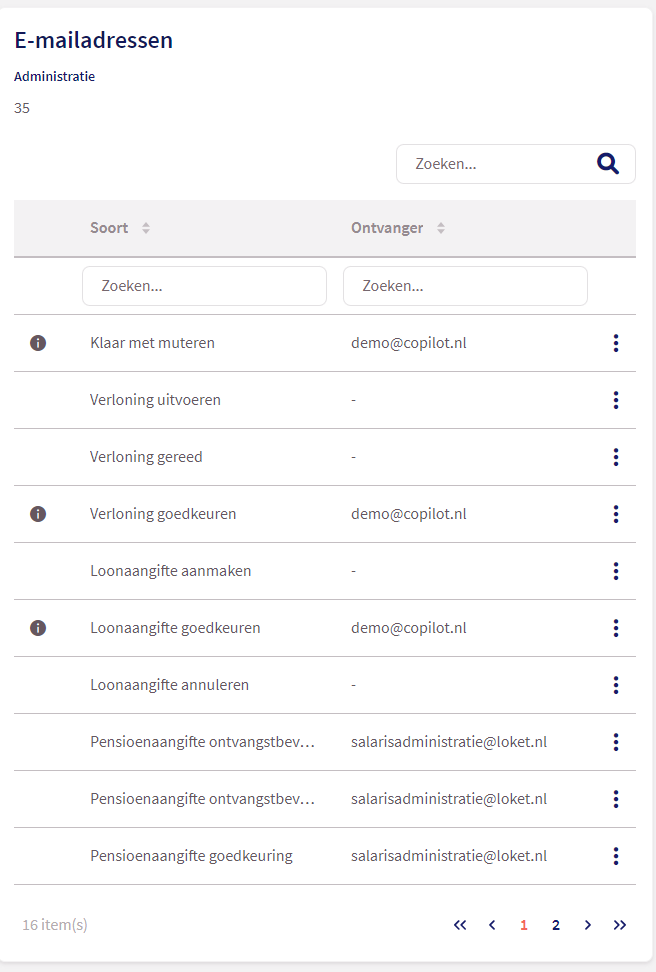Click the info icon beside "Verloning goedkeuren"

(x=38, y=514)
